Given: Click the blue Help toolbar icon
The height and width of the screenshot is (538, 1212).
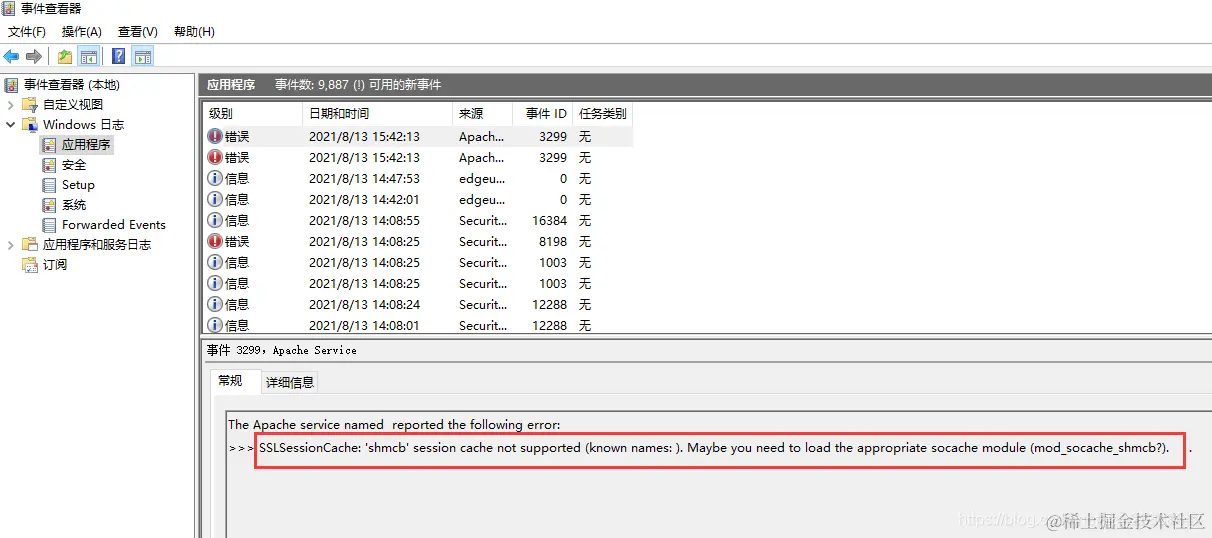Looking at the screenshot, I should [118, 57].
